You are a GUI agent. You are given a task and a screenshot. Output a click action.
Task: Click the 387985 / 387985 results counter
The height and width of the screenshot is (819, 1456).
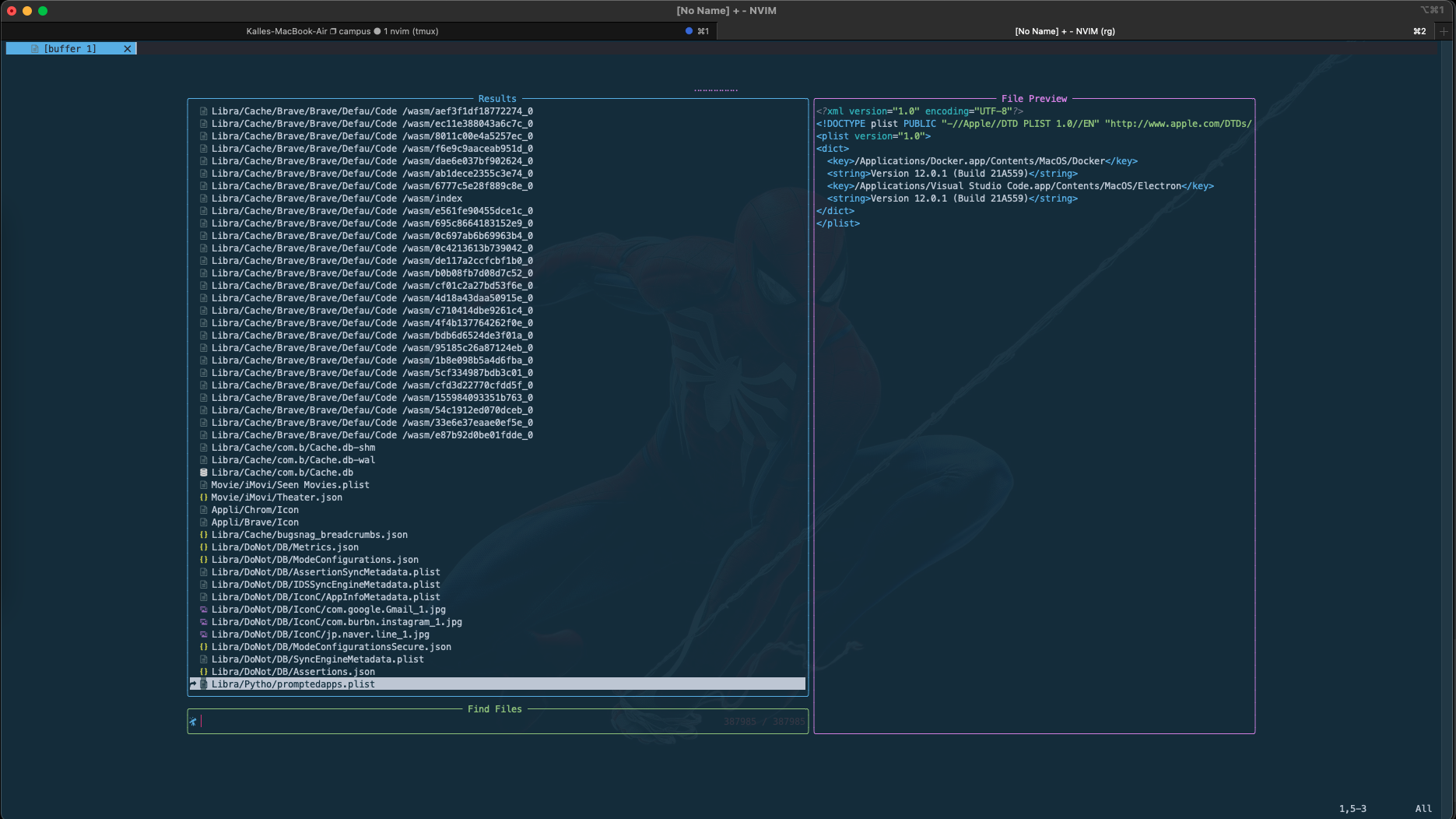[764, 722]
